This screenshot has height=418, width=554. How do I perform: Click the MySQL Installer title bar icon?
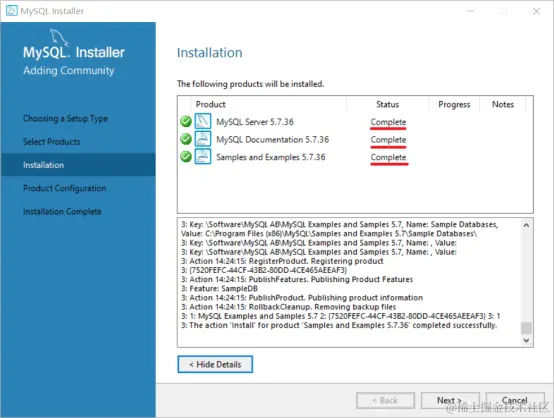tap(12, 11)
